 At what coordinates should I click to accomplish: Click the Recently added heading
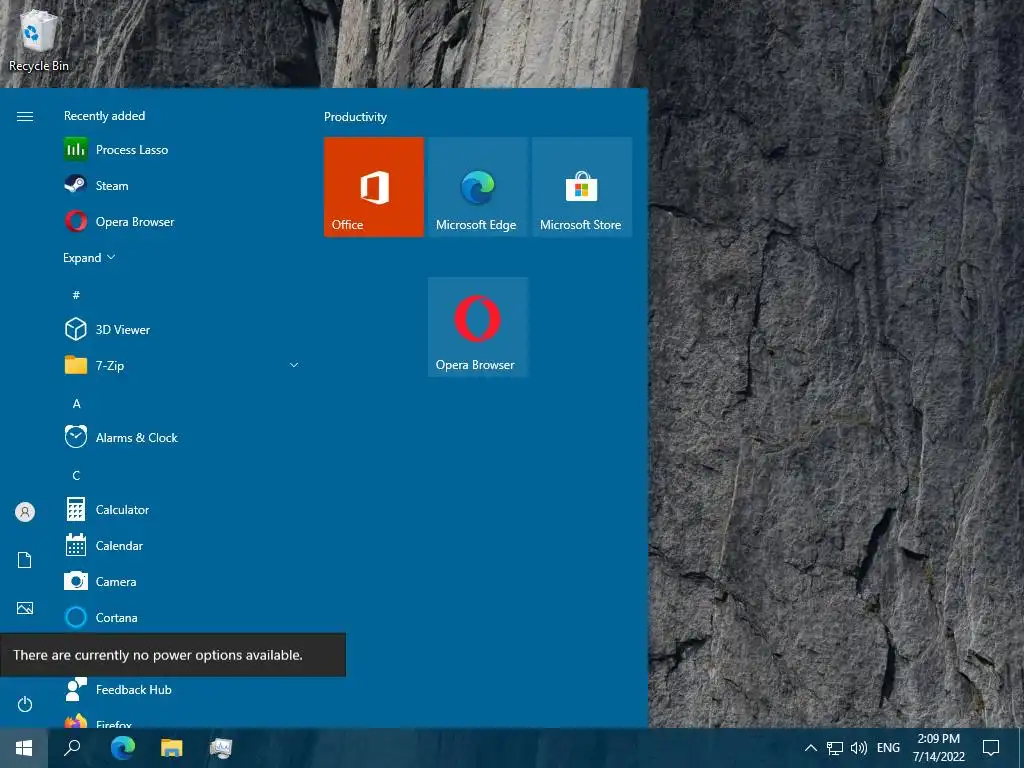pos(104,116)
